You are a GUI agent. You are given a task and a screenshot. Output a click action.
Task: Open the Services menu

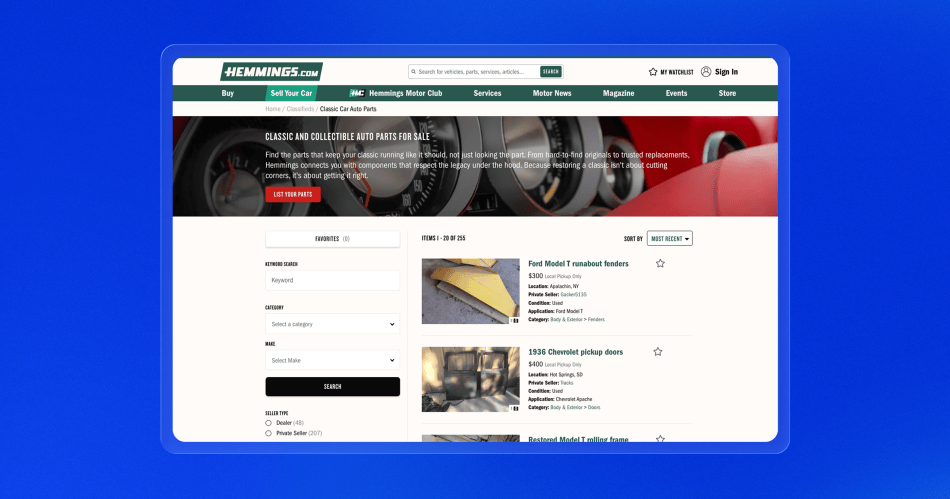[487, 93]
